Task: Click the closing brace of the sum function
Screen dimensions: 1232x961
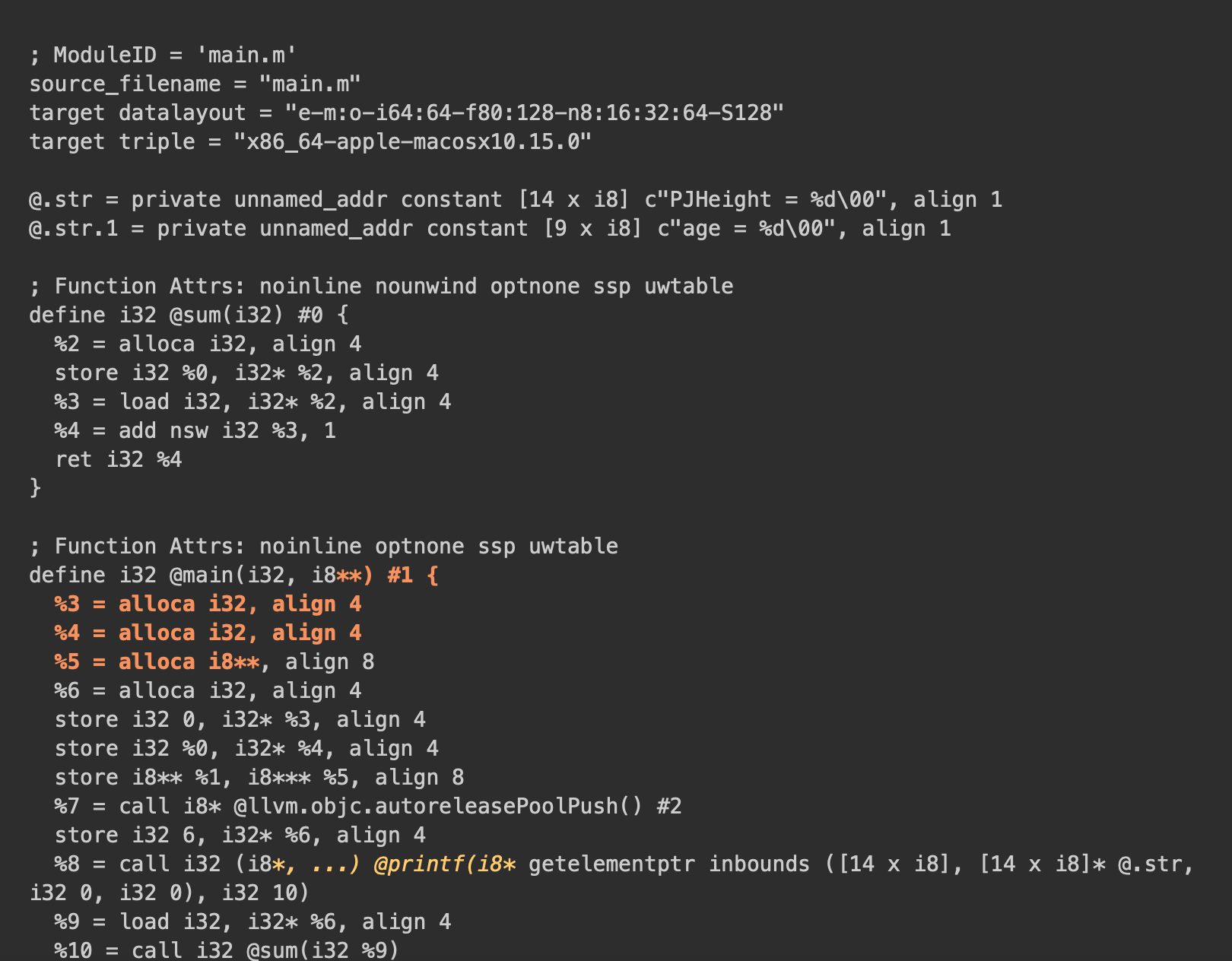Action: pos(35,487)
